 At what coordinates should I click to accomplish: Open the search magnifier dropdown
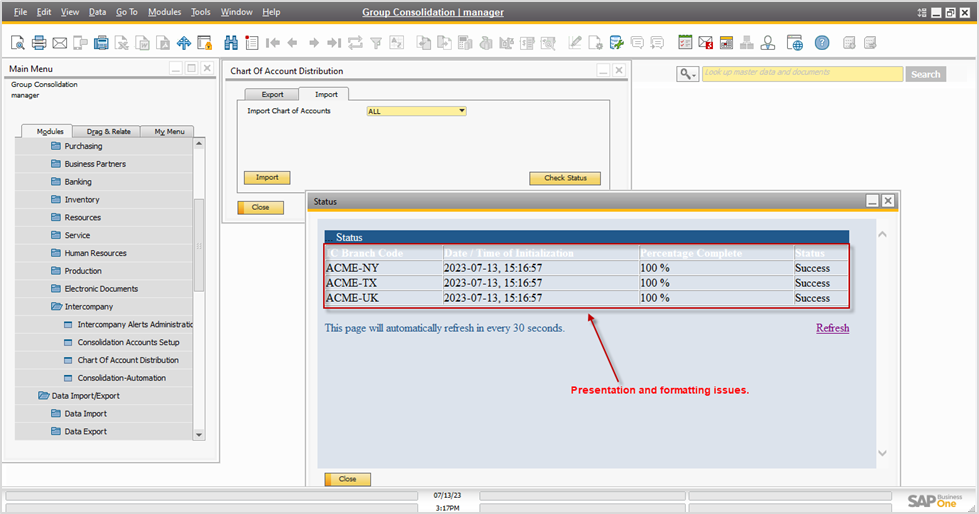point(687,74)
